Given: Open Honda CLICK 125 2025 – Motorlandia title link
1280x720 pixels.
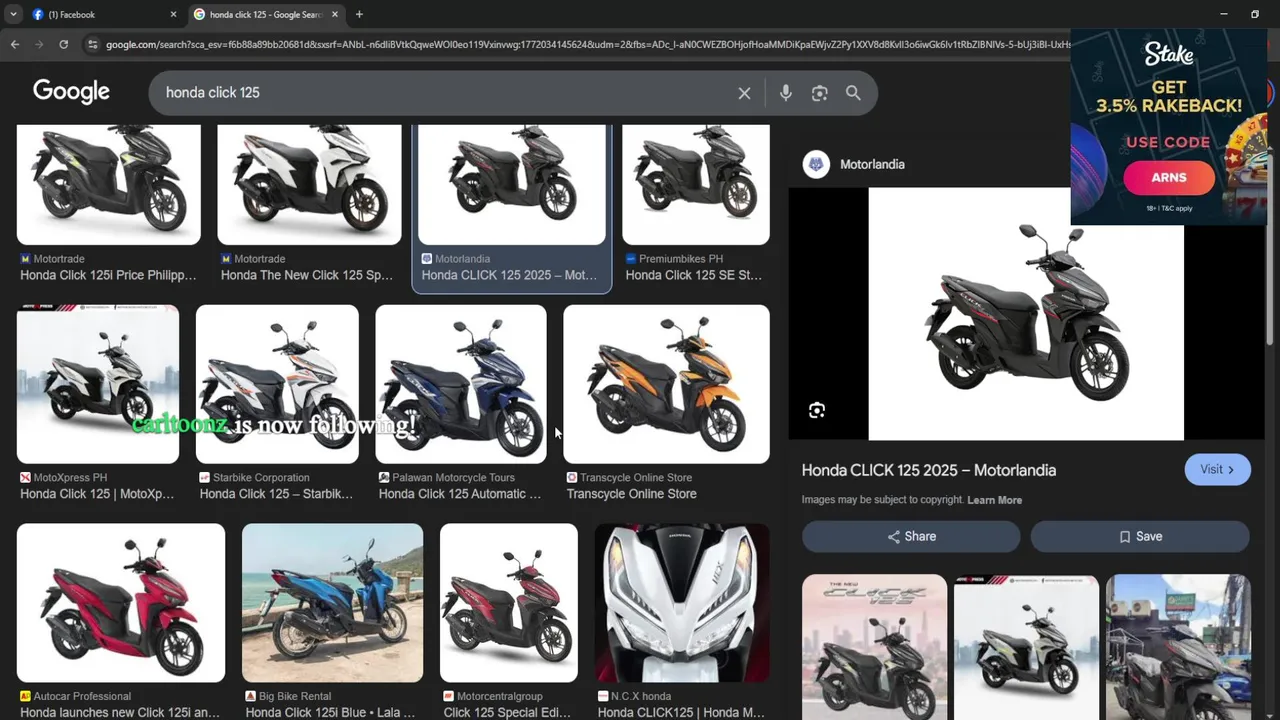Looking at the screenshot, I should tap(929, 470).
